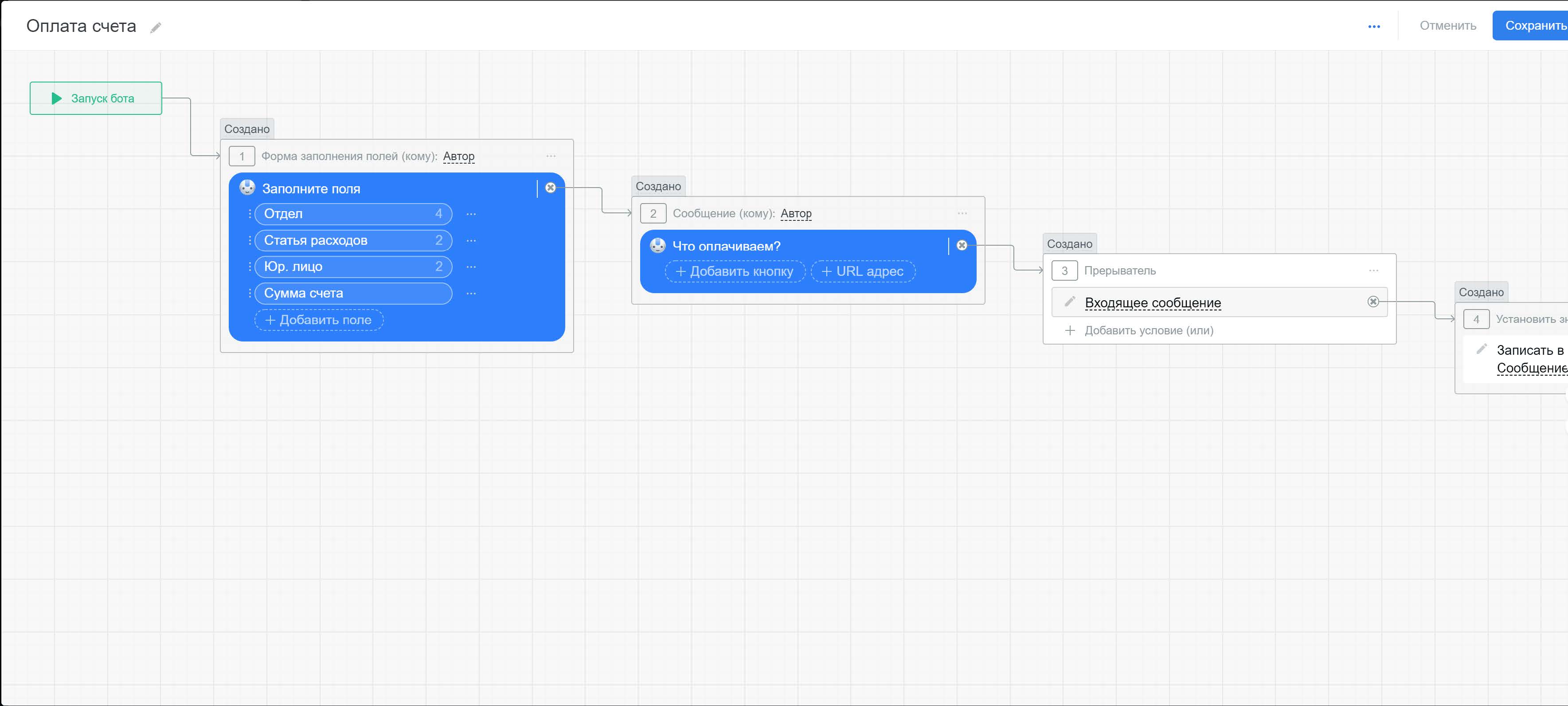Open the three-dot menu in the top header
This screenshot has width=1568, height=706.
tap(1374, 26)
